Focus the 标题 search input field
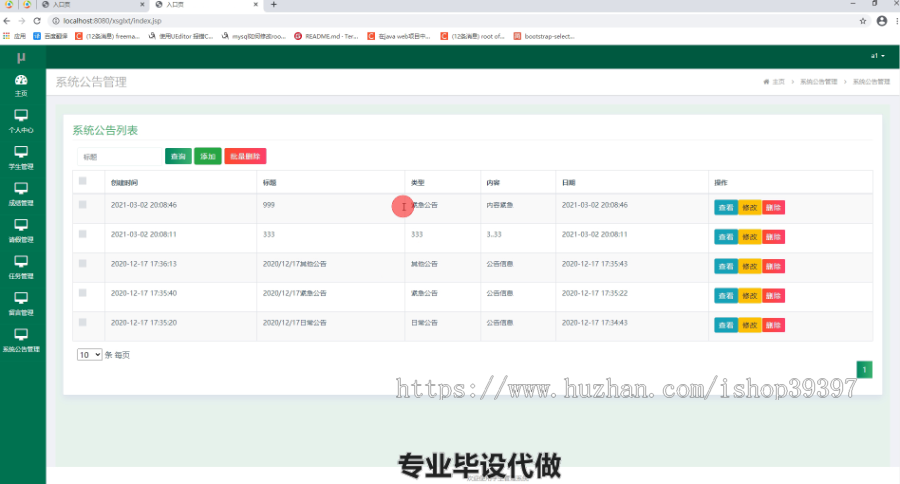900x484 pixels. pyautogui.click(x=120, y=156)
